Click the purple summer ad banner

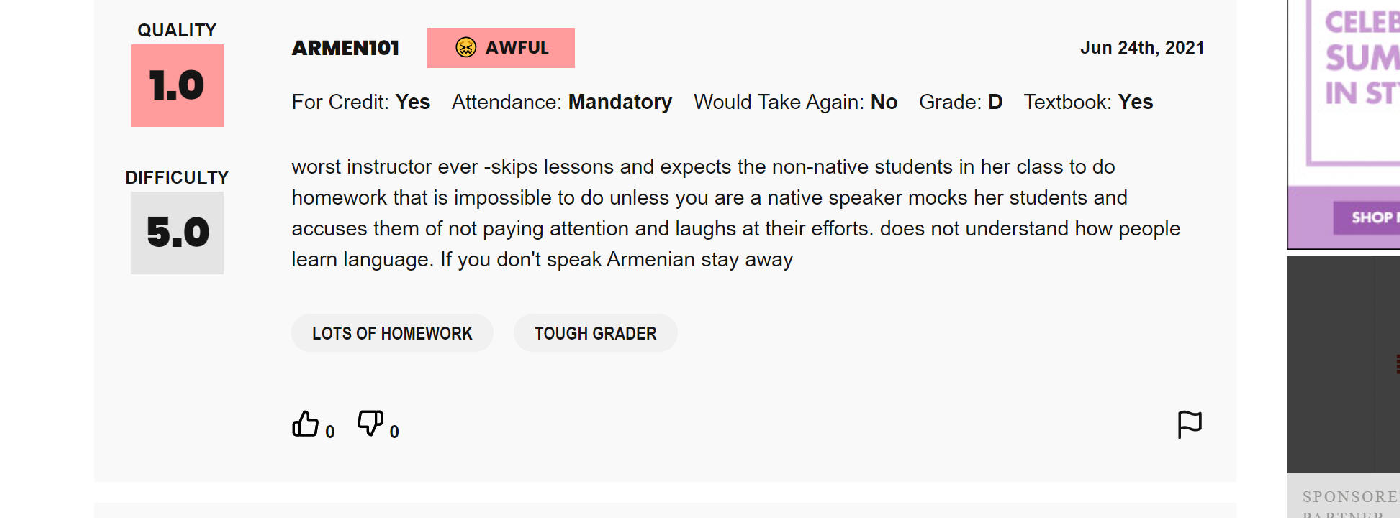coord(1343,124)
